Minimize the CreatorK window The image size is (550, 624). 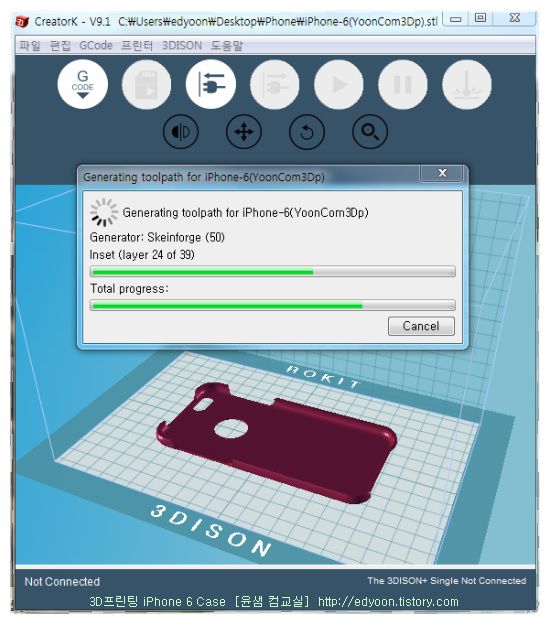pyautogui.click(x=456, y=19)
